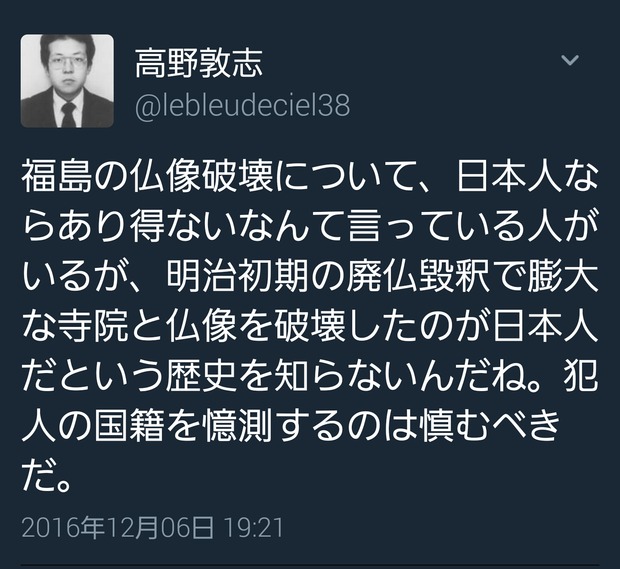Click the word 膨大 at line end
This screenshot has height=569, width=620.
[x=562, y=276]
